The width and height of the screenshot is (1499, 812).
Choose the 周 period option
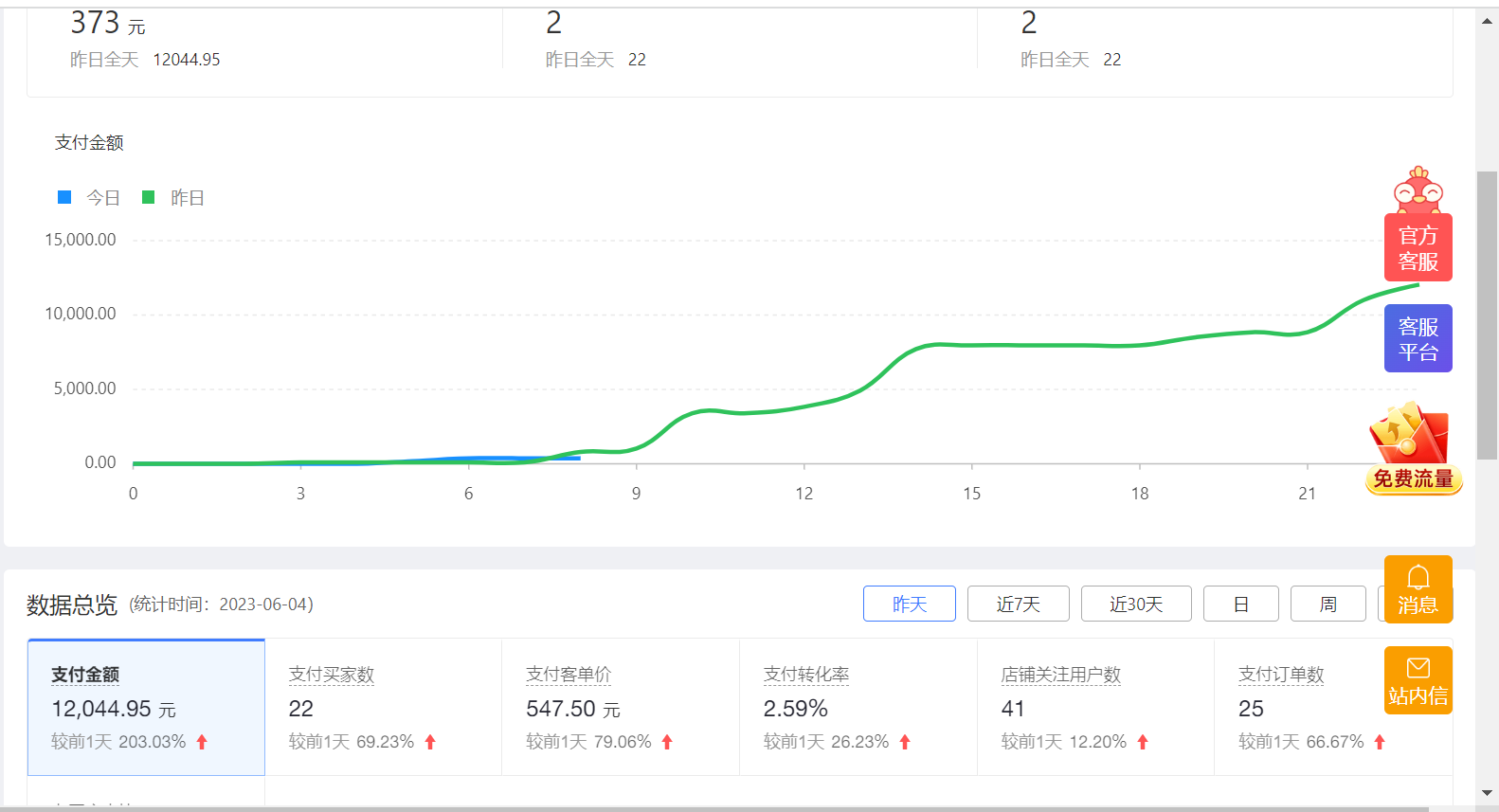[1327, 604]
